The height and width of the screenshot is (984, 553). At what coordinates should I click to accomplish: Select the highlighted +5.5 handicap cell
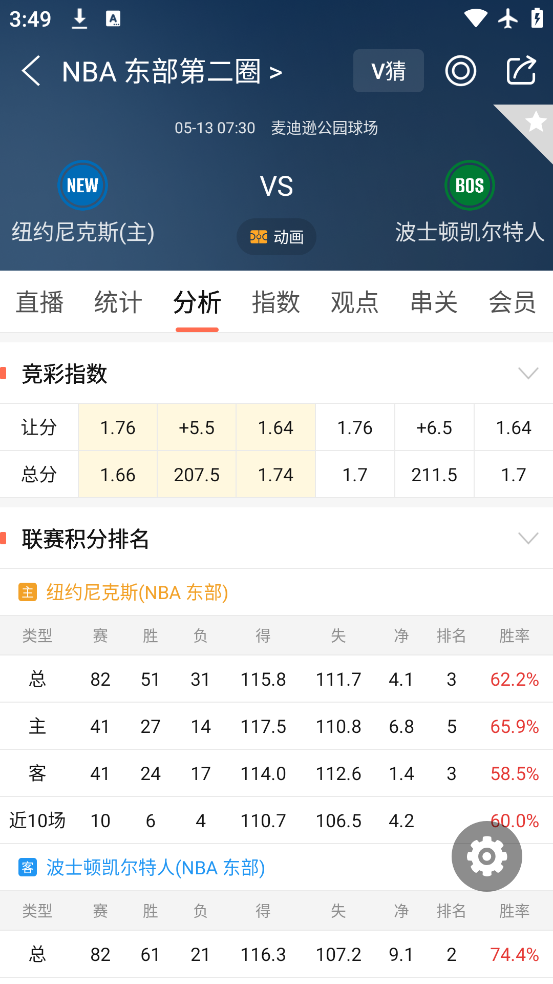click(x=196, y=427)
